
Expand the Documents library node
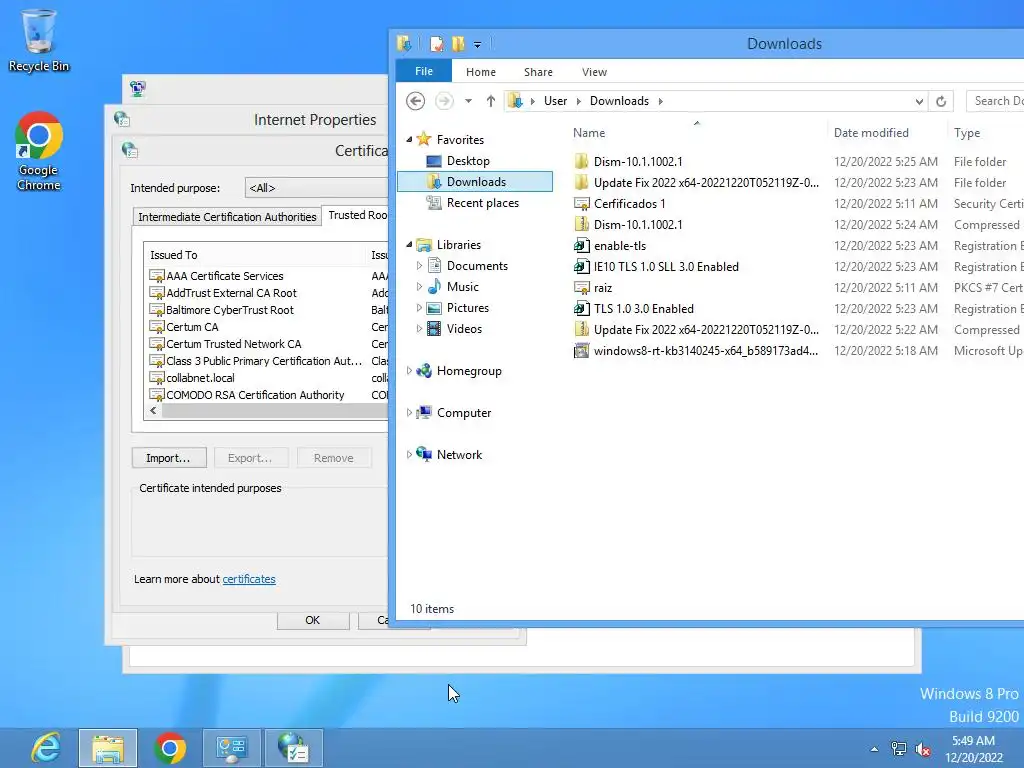tap(419, 266)
